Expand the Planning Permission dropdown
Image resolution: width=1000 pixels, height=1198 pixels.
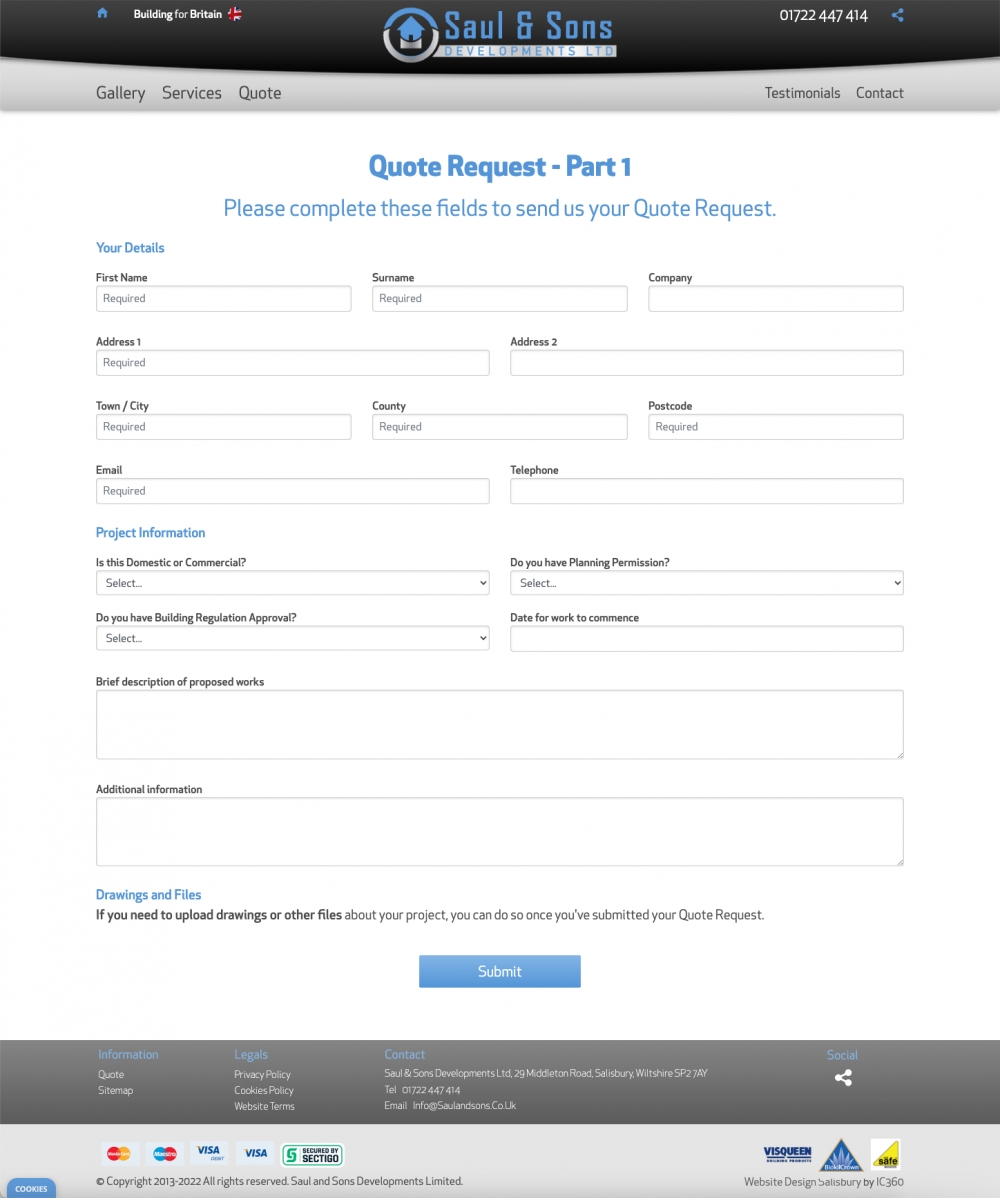point(706,583)
